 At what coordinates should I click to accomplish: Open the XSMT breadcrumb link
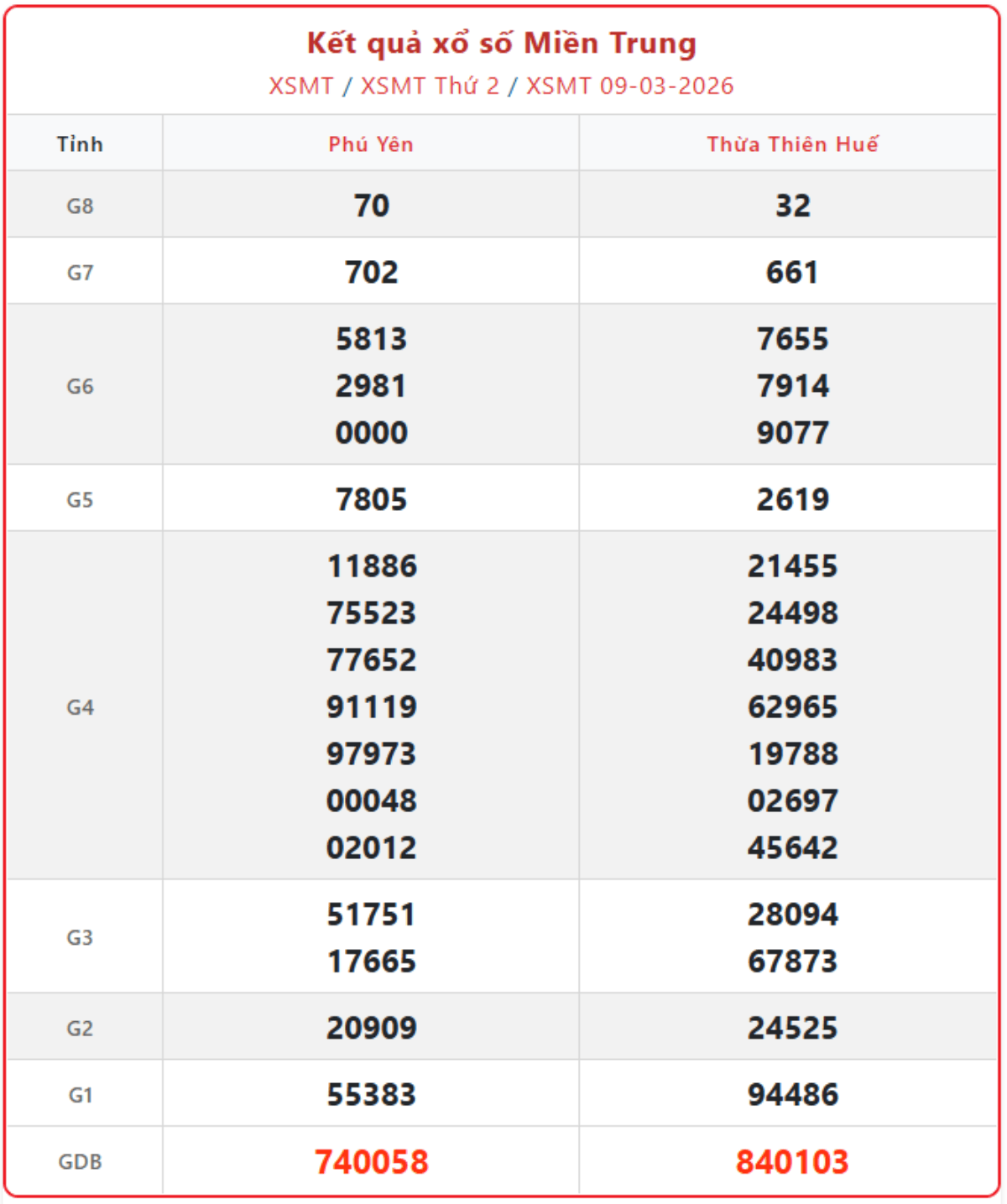[300, 86]
